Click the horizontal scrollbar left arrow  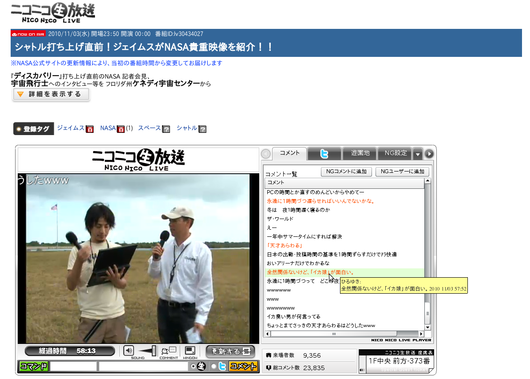pyautogui.click(x=268, y=334)
